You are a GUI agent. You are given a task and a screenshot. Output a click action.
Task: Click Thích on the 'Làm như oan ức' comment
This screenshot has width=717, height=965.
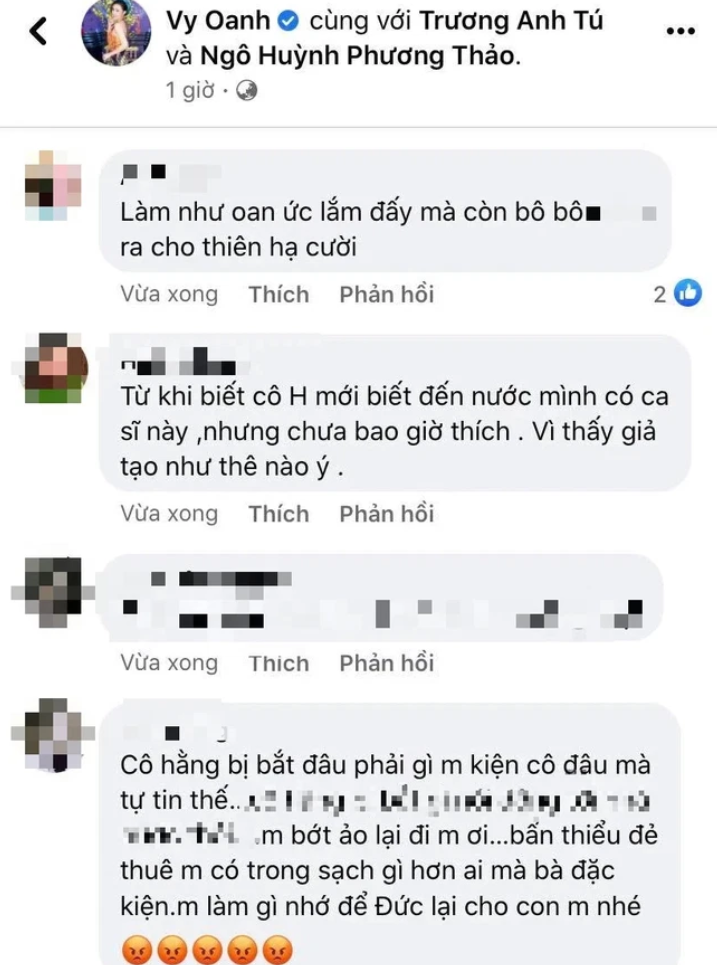pos(279,294)
